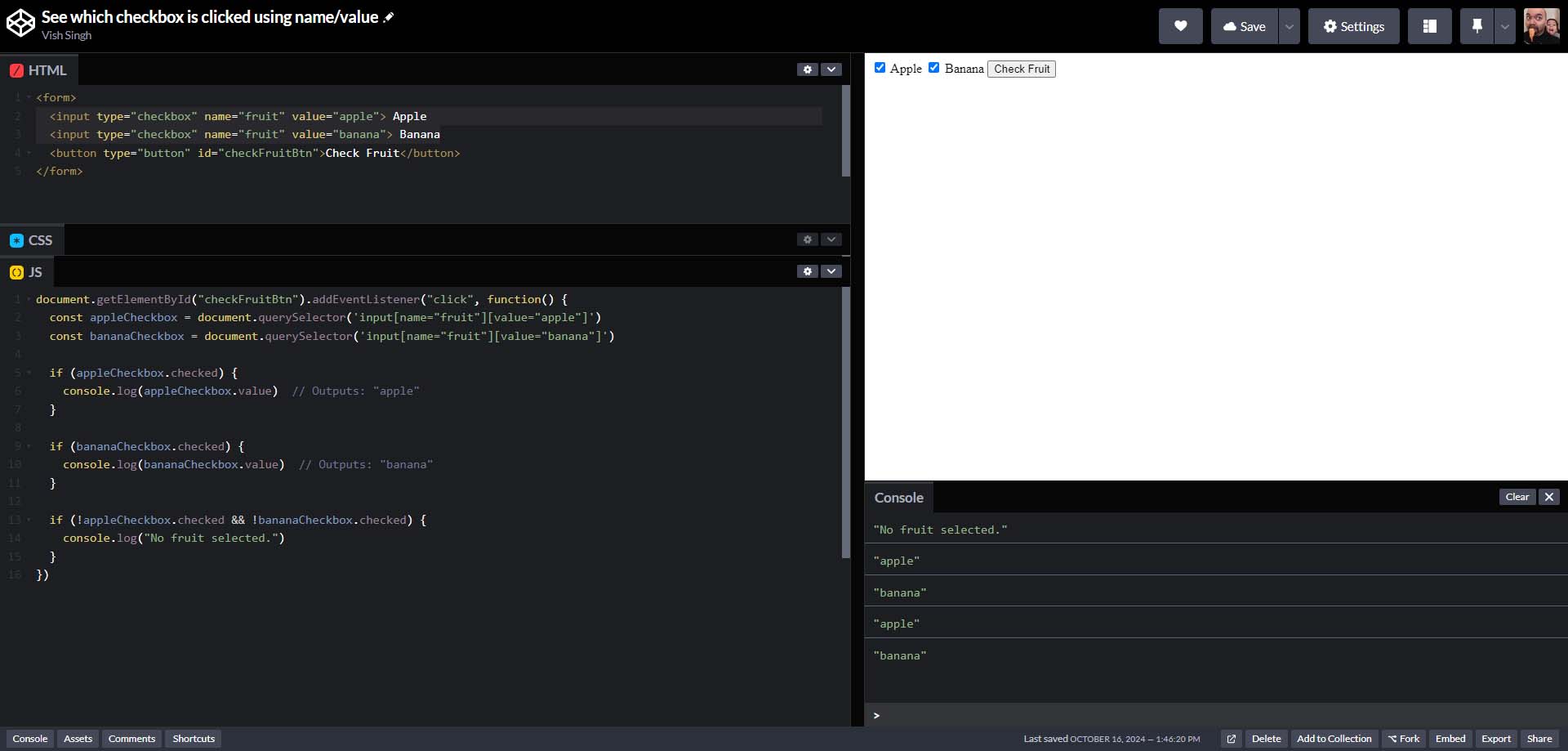The width and height of the screenshot is (1568, 751).
Task: Open pen in new window icon
Action: coord(1231,739)
